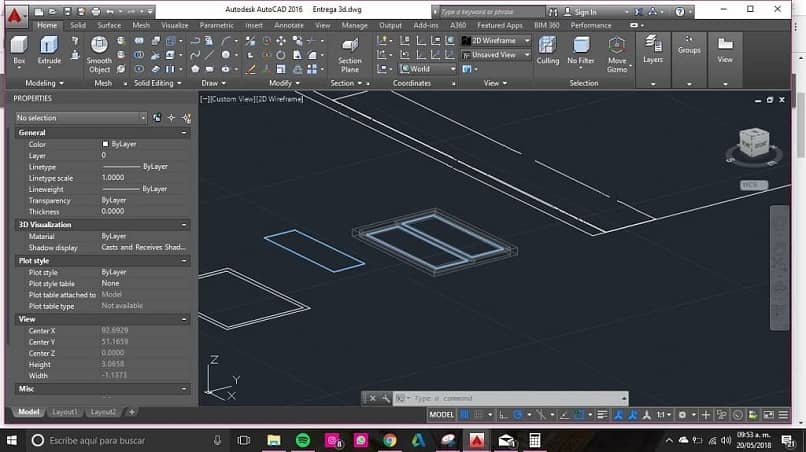Select the Box solid tool
Image resolution: width=806 pixels, height=452 pixels.
tap(19, 50)
